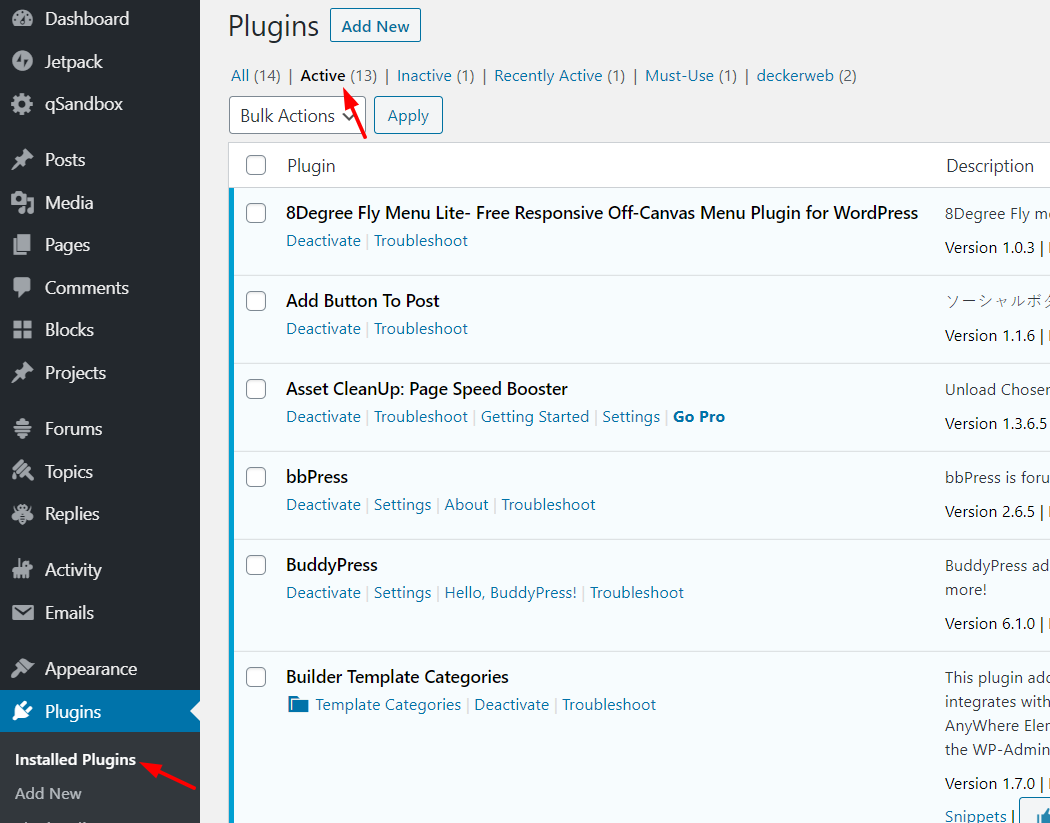Select the Active (13) plugins filter
1050x823 pixels.
click(338, 76)
